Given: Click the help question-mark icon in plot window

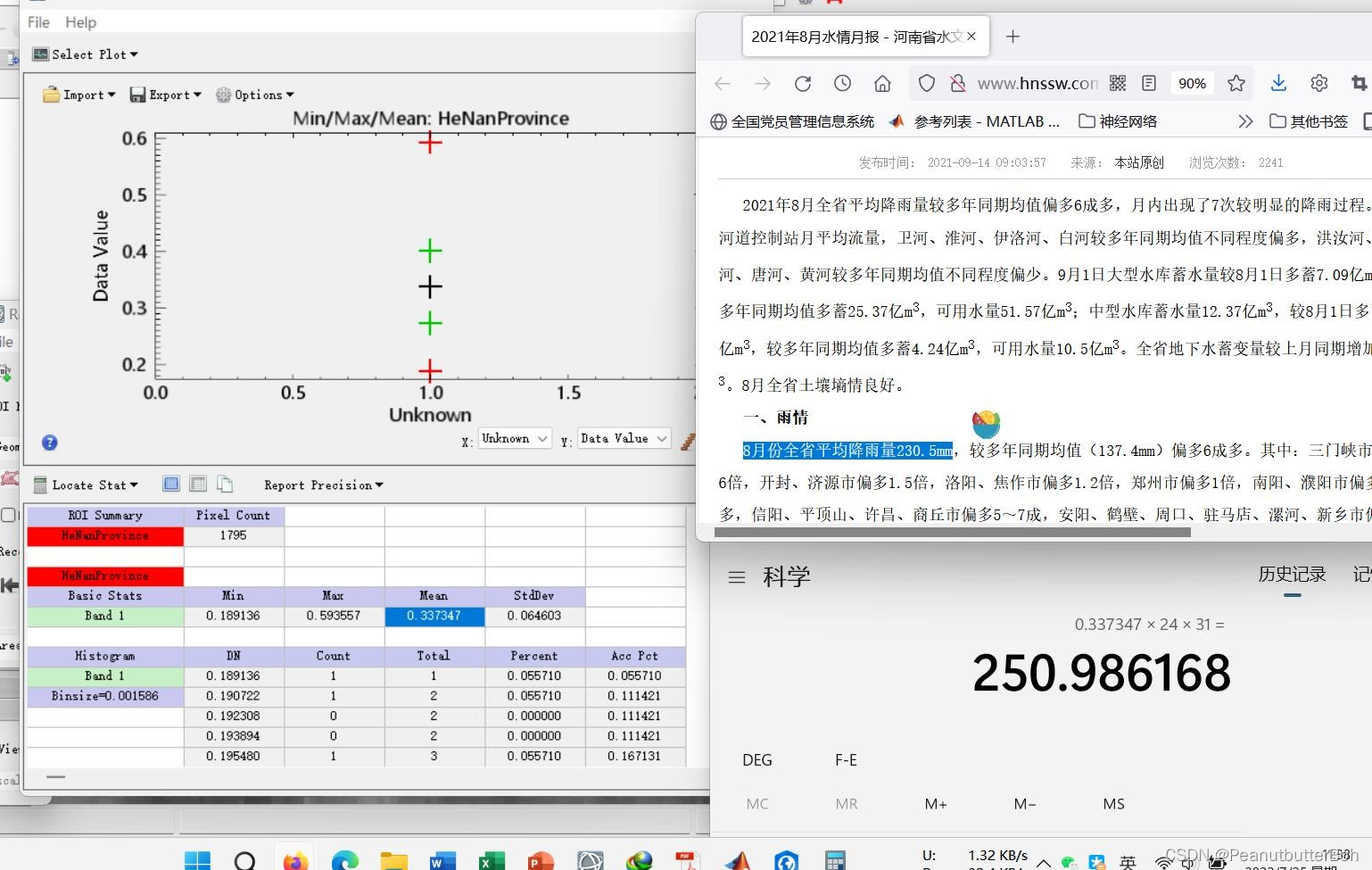Looking at the screenshot, I should [50, 442].
